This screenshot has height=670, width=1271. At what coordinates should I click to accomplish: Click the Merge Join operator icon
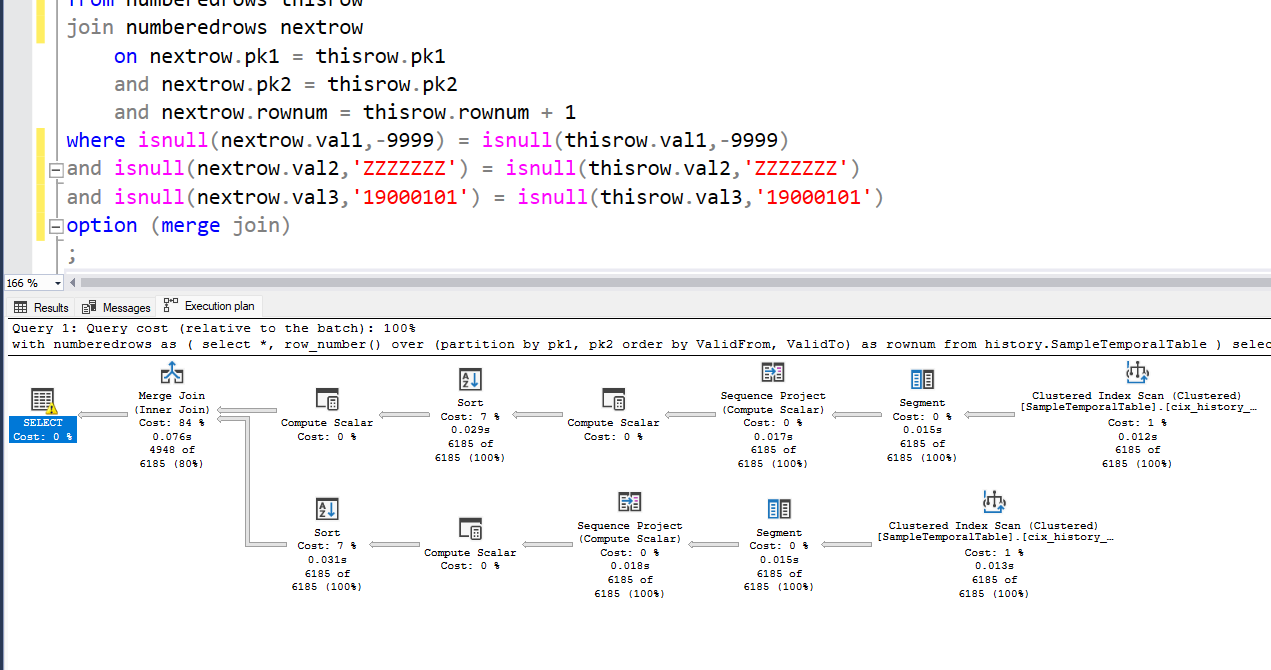(172, 375)
